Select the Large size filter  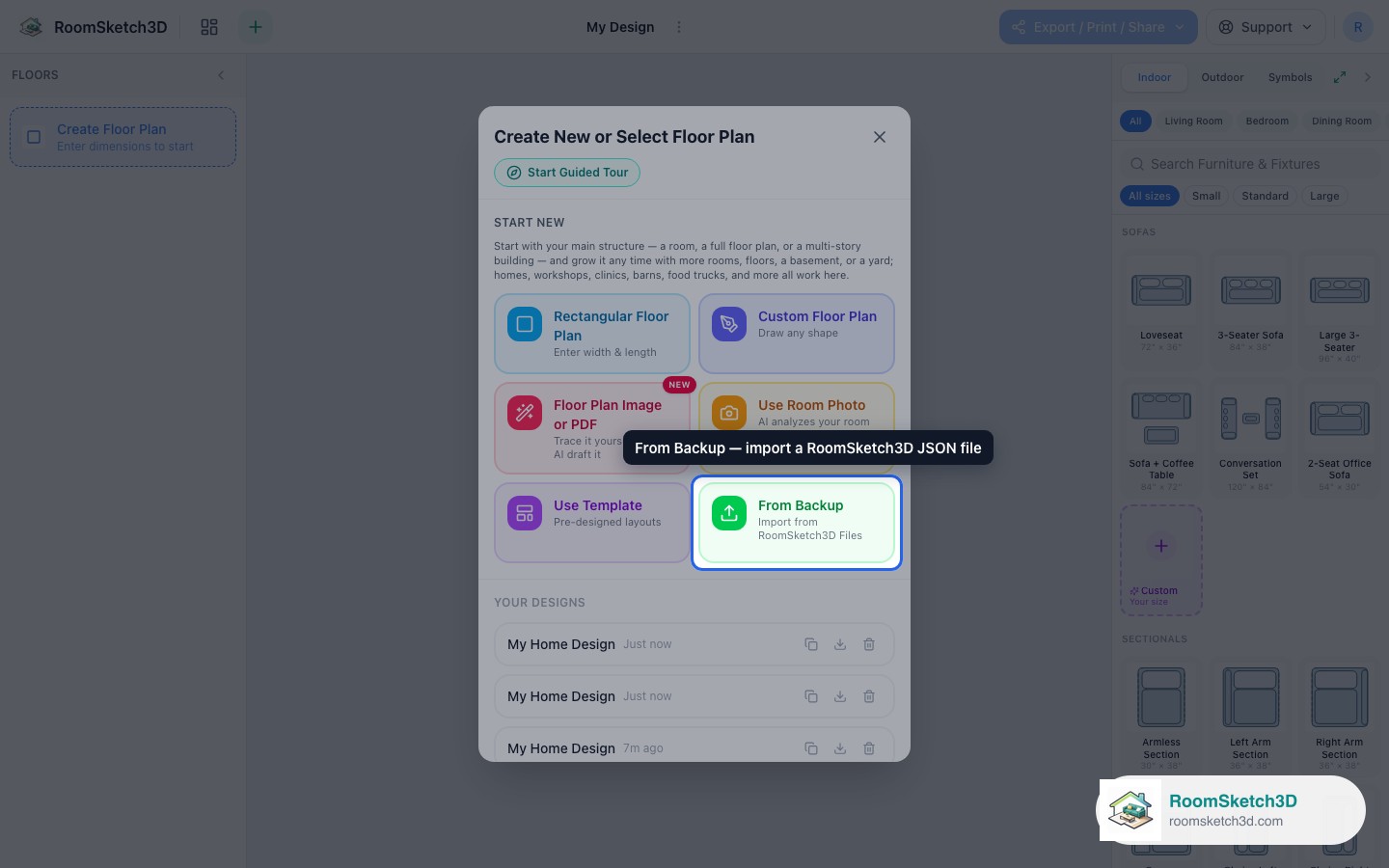click(x=1324, y=196)
